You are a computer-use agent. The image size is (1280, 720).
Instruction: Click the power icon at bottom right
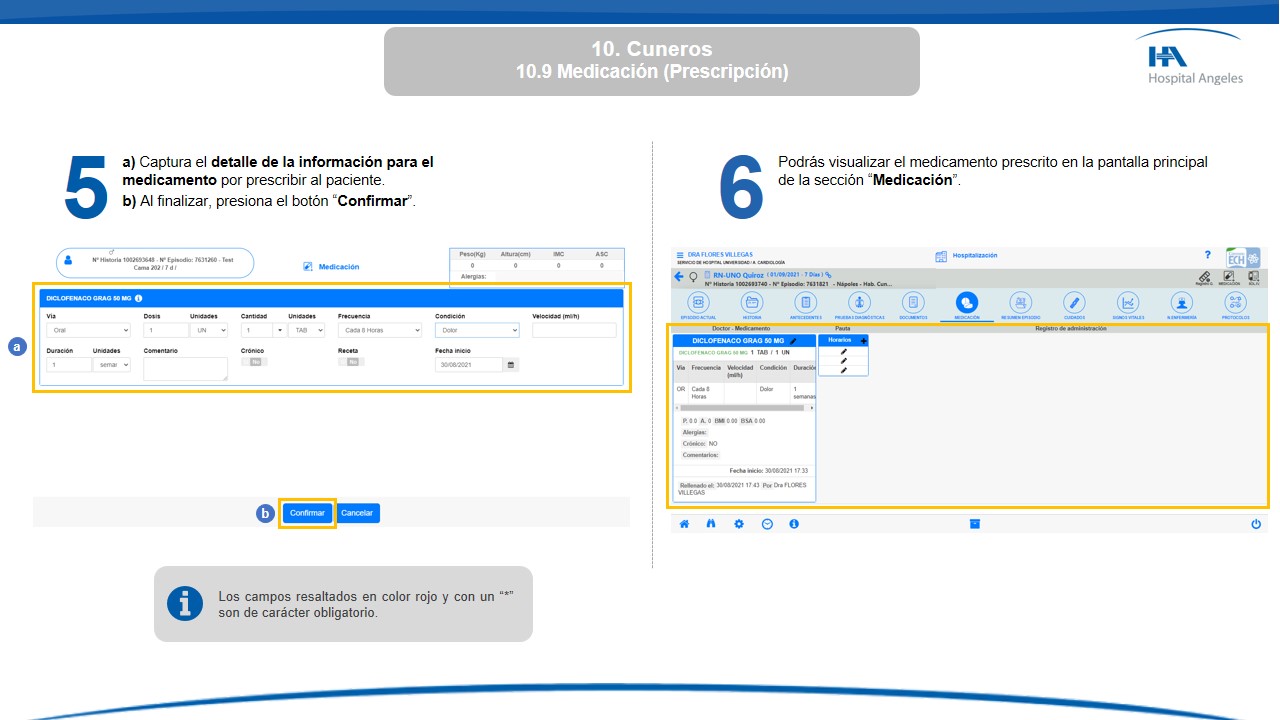(1256, 524)
